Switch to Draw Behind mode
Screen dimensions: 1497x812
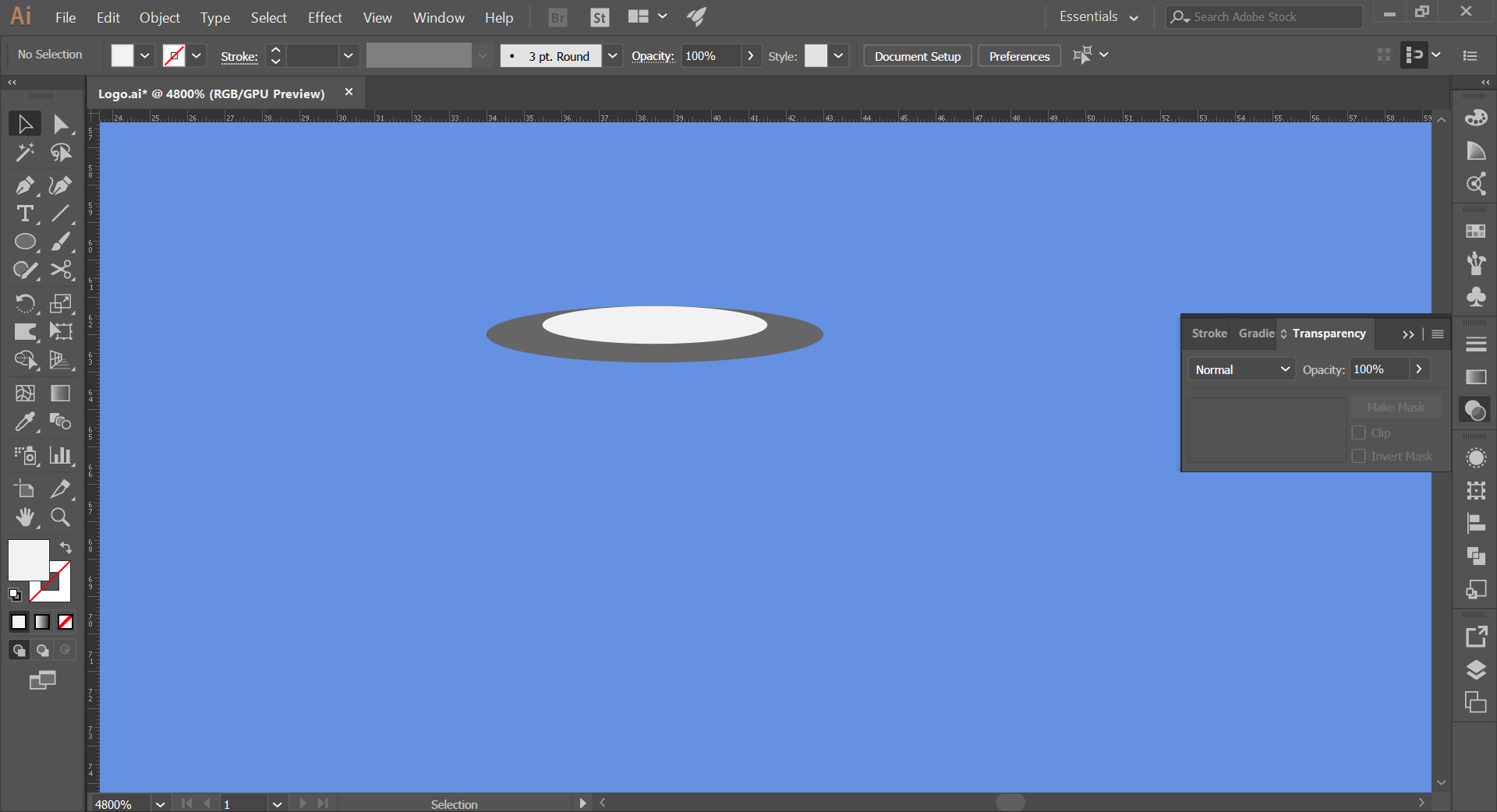42,650
